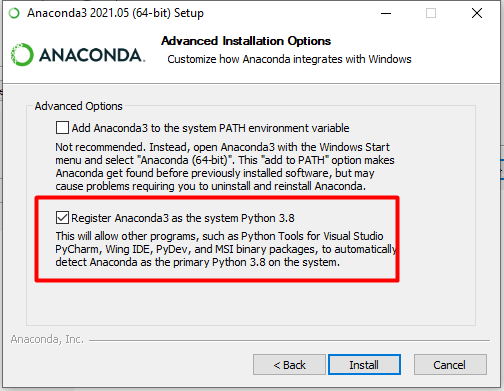Viewport: 504px width, 391px height.
Task: Click the 'Add Anaconda3 to the system PATH' label
Action: pos(210,128)
